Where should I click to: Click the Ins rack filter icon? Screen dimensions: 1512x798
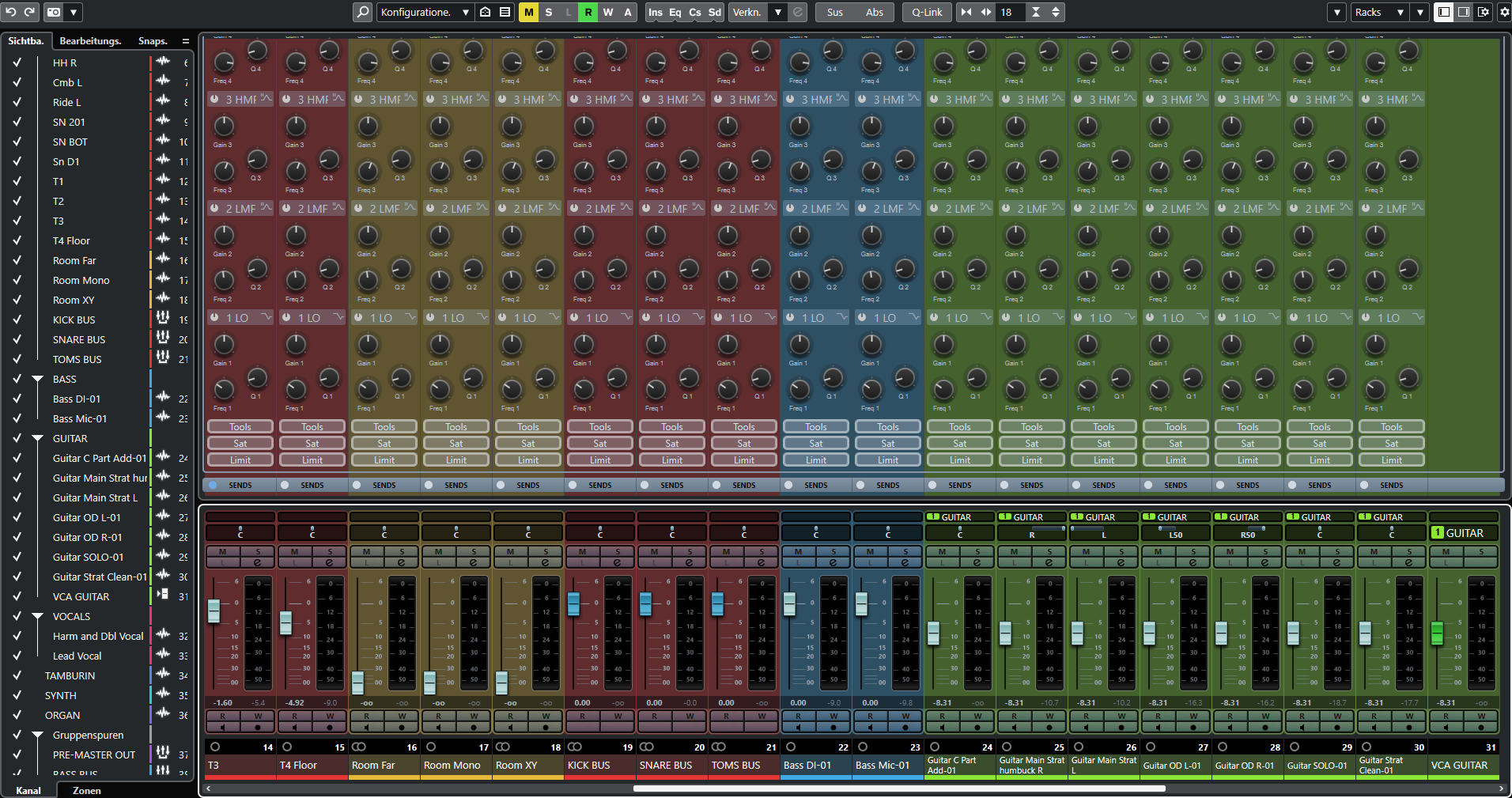coord(655,12)
